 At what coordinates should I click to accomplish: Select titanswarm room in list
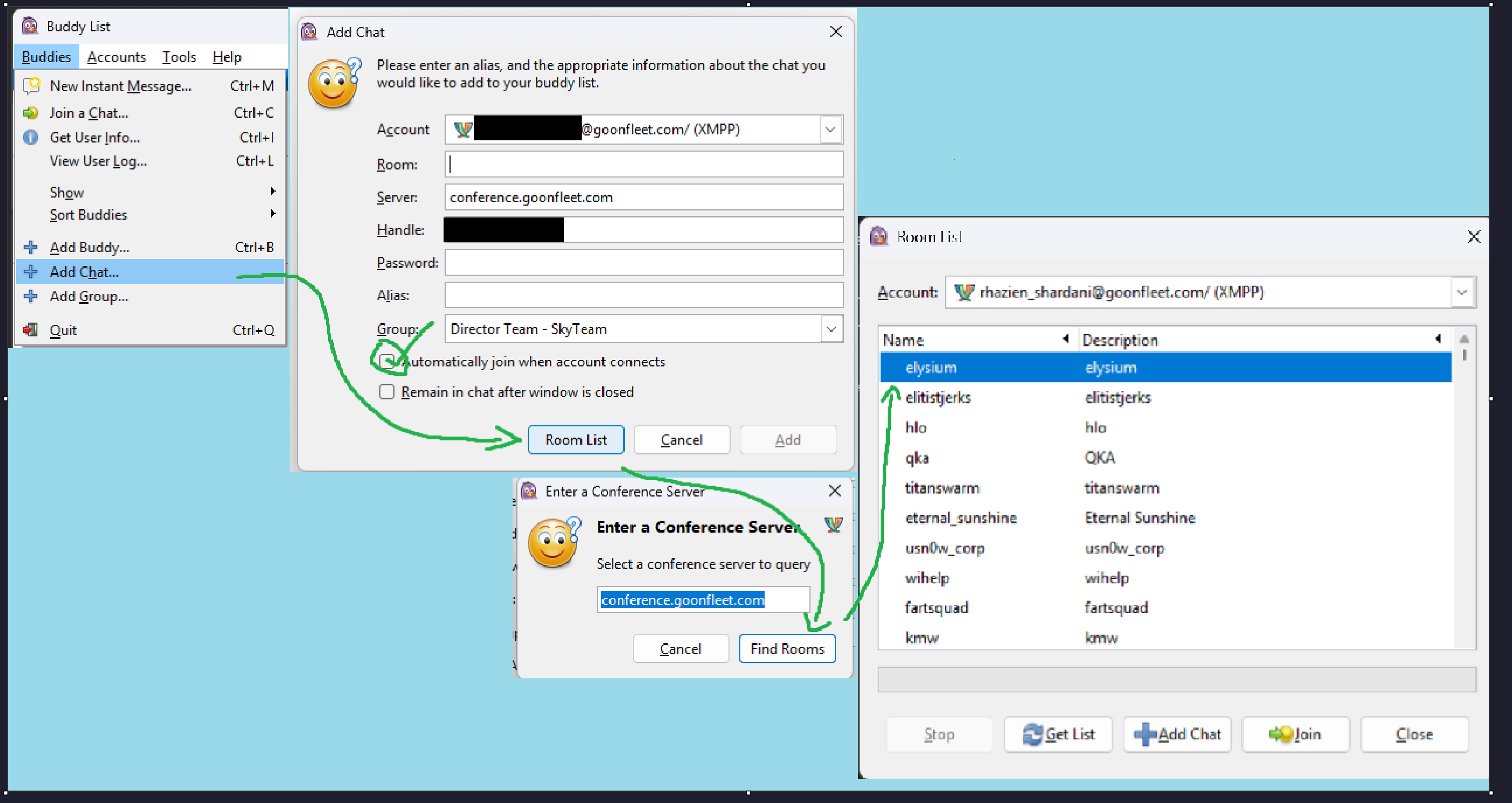click(x=942, y=488)
